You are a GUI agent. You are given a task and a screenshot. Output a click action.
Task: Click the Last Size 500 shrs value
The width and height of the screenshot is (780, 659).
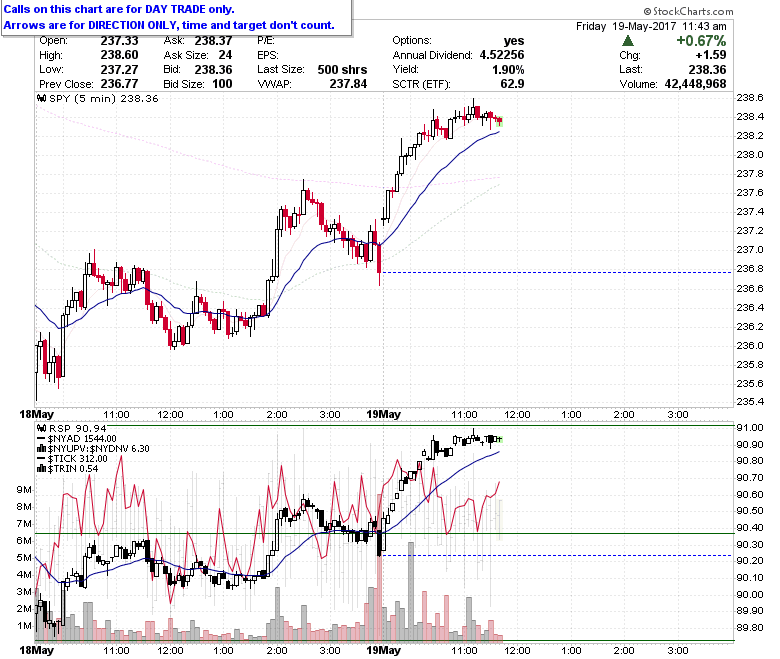[x=342, y=70]
